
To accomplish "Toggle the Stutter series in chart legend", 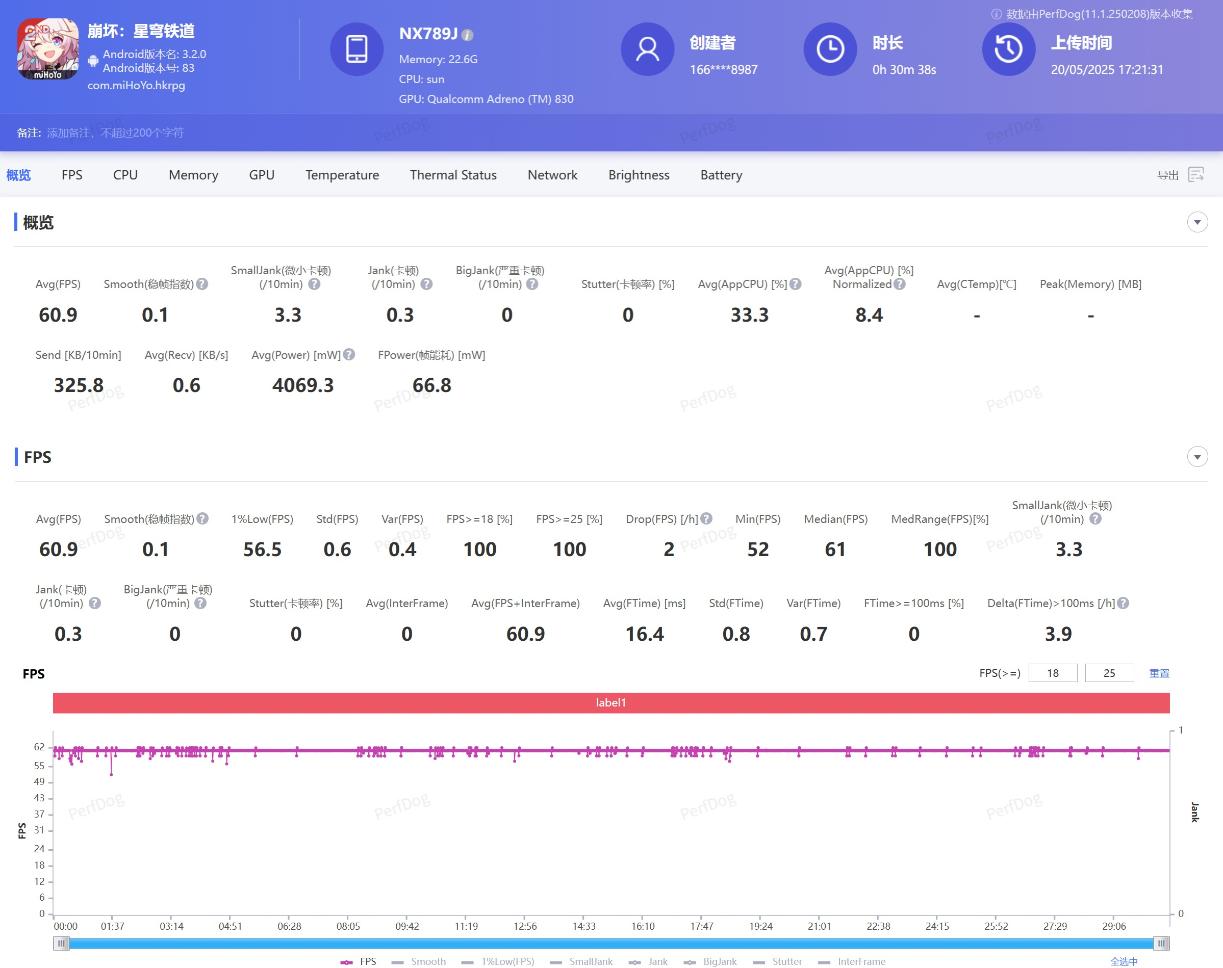I will 778,962.
